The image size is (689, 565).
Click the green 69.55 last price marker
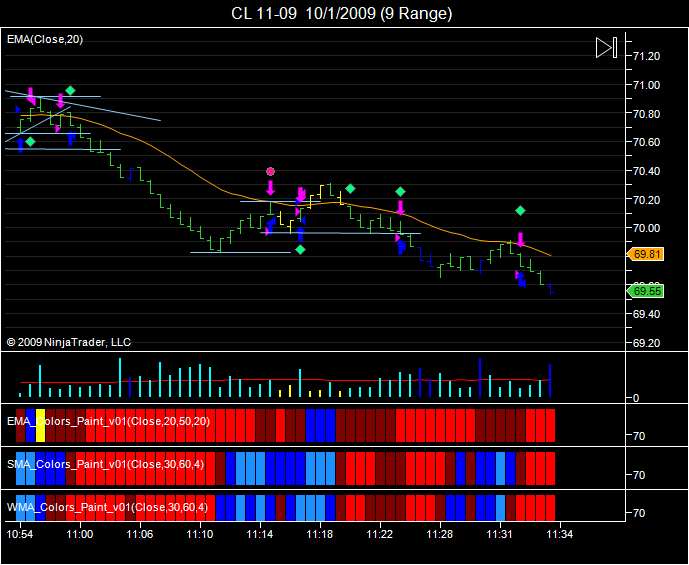coord(646,291)
